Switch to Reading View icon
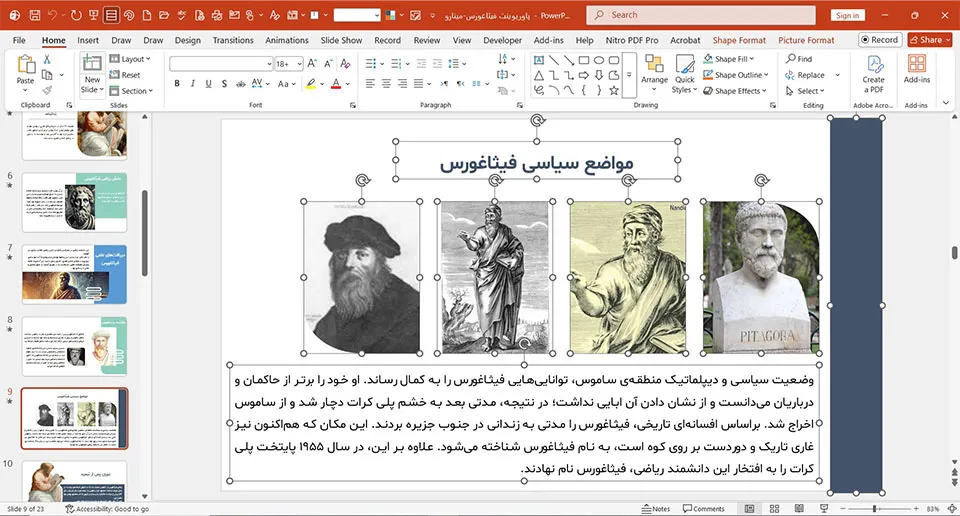 pos(799,509)
